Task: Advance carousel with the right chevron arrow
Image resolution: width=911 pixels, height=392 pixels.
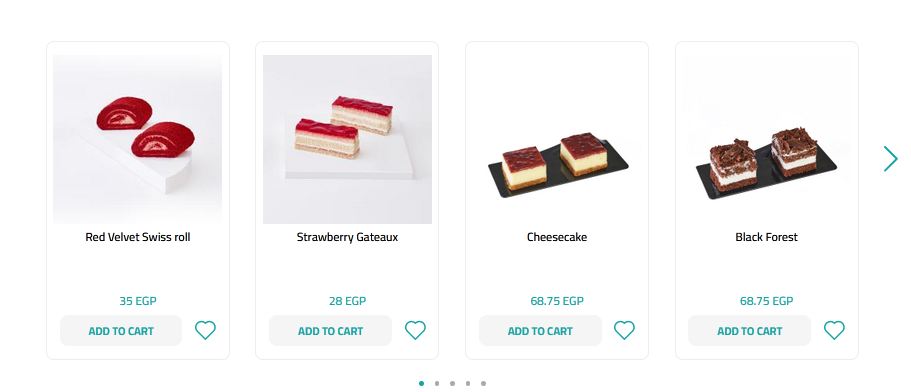Action: (890, 159)
